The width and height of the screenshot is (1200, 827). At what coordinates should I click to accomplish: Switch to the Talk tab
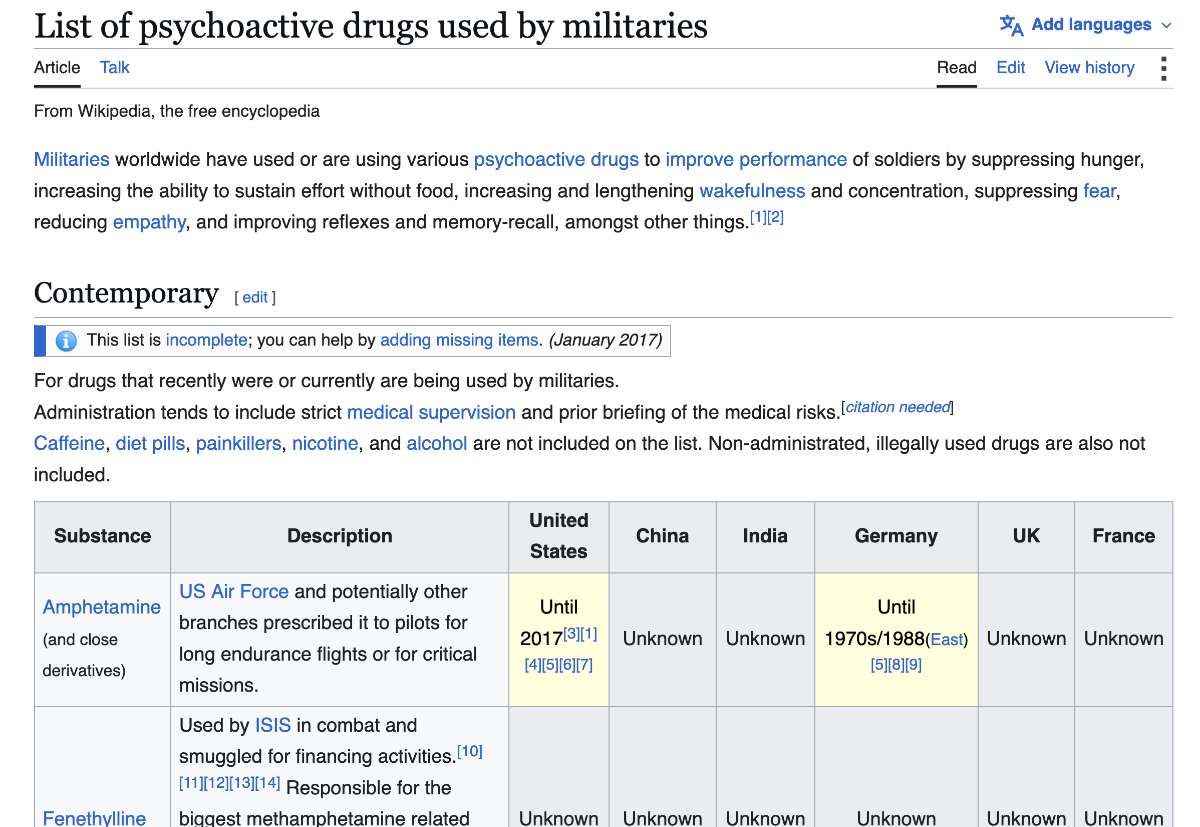click(115, 68)
